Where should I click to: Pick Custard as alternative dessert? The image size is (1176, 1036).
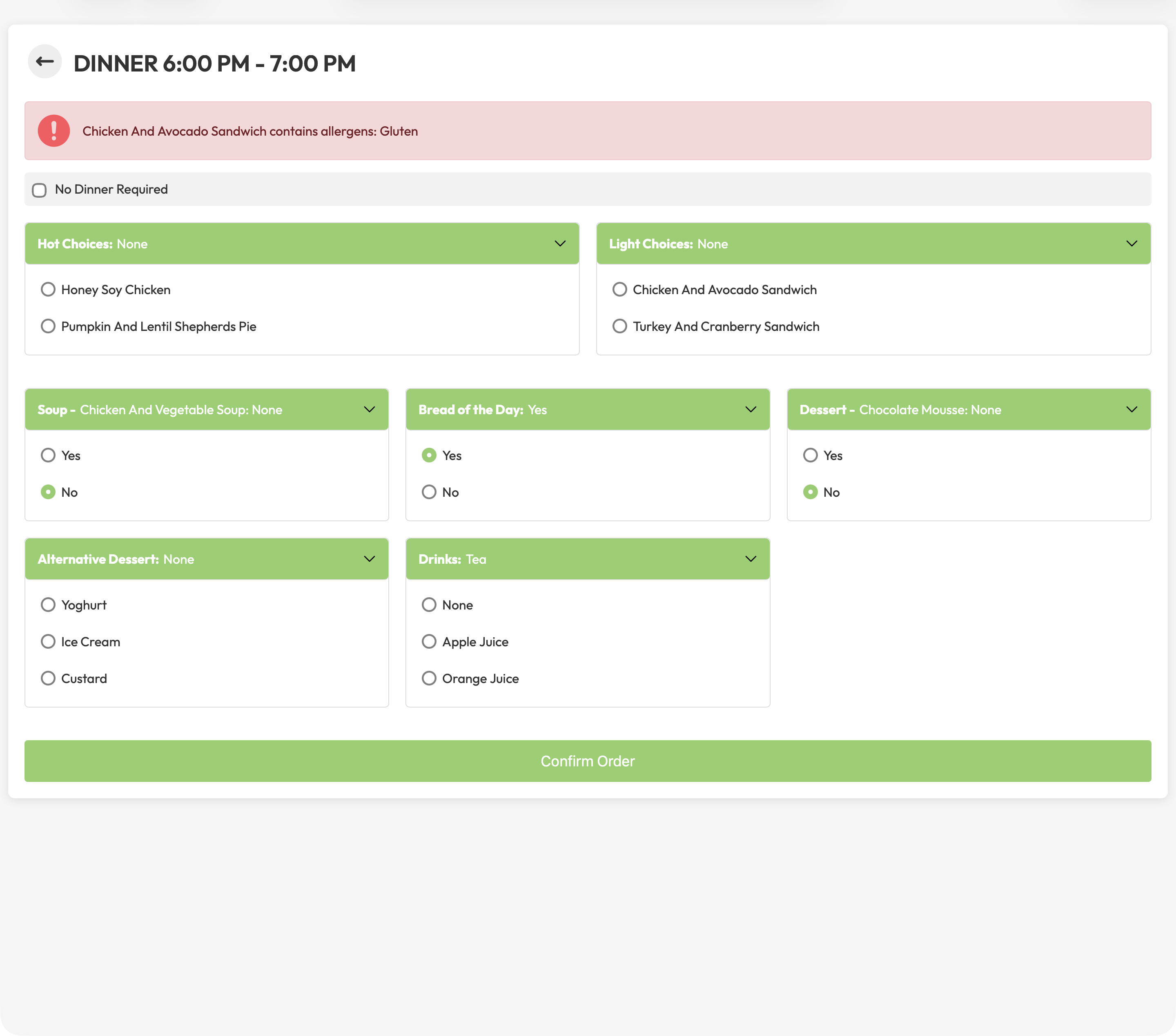coord(48,679)
